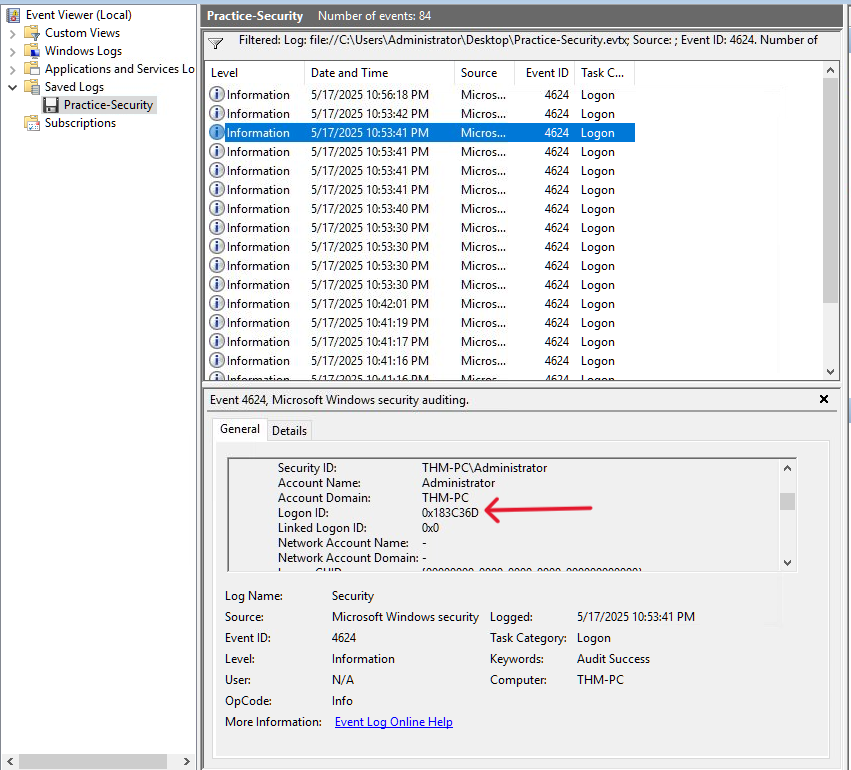Open the Event Log Online Help link
The image size is (851, 770).
click(x=393, y=722)
